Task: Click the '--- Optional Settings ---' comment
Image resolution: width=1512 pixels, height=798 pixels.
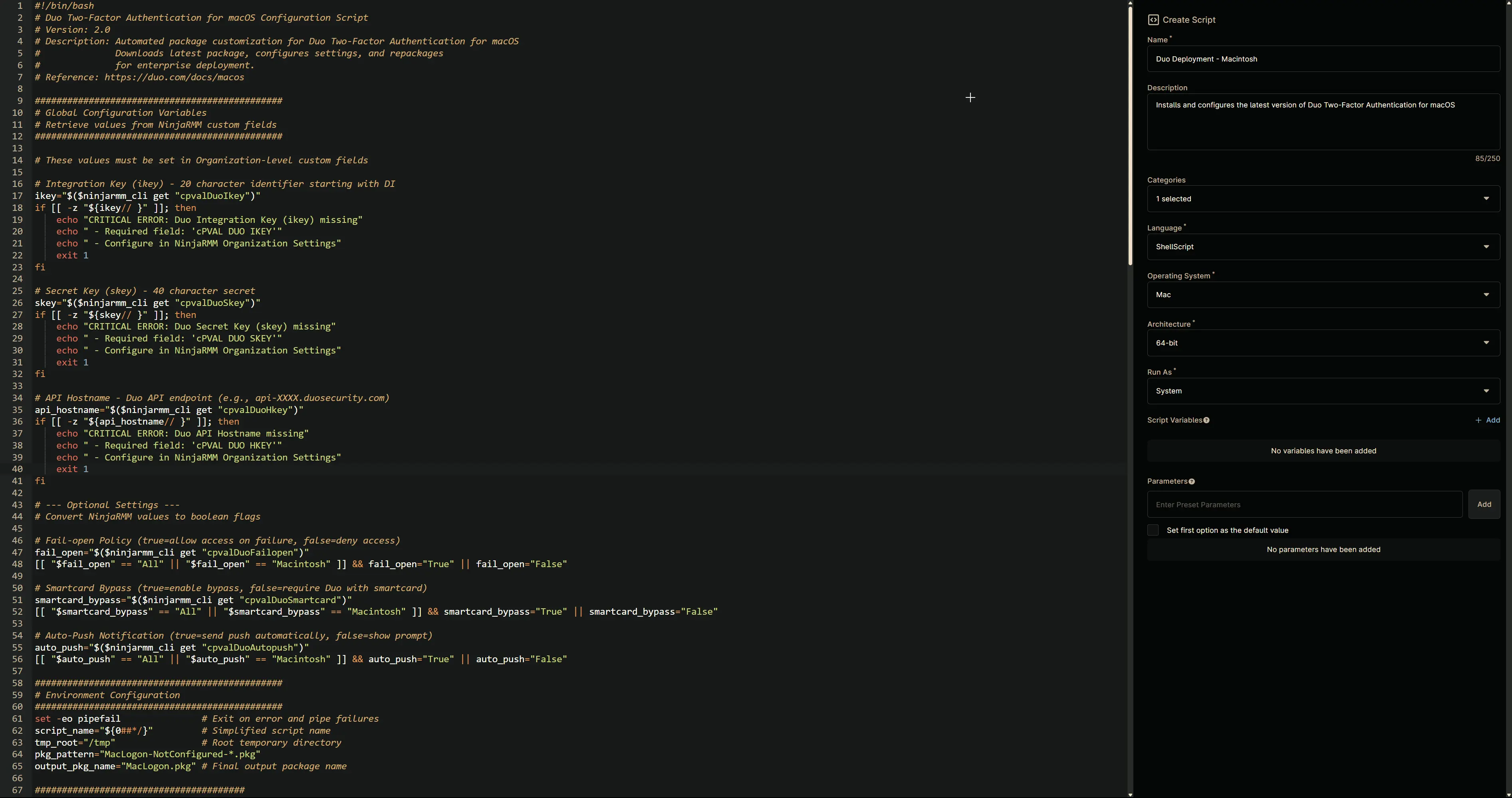Action: click(x=107, y=505)
